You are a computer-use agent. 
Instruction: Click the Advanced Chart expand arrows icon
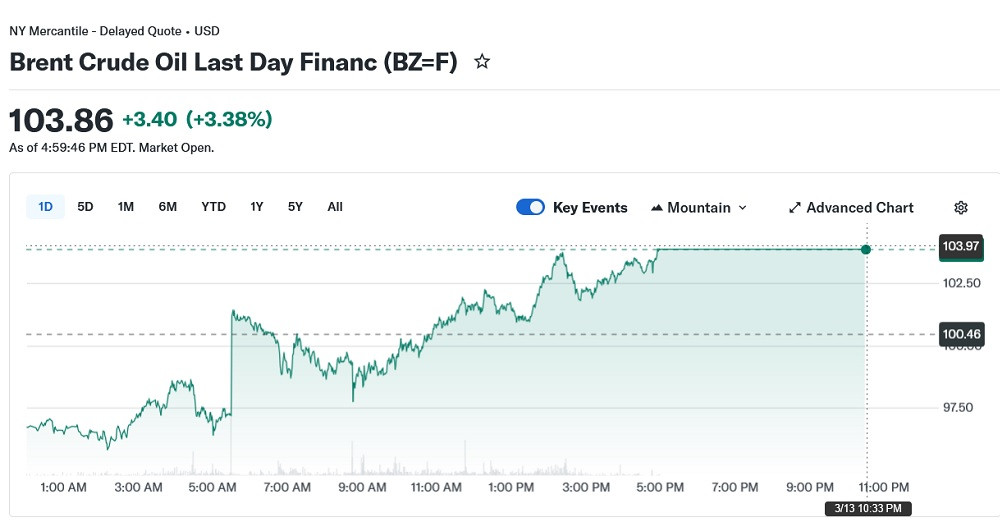pyautogui.click(x=795, y=208)
